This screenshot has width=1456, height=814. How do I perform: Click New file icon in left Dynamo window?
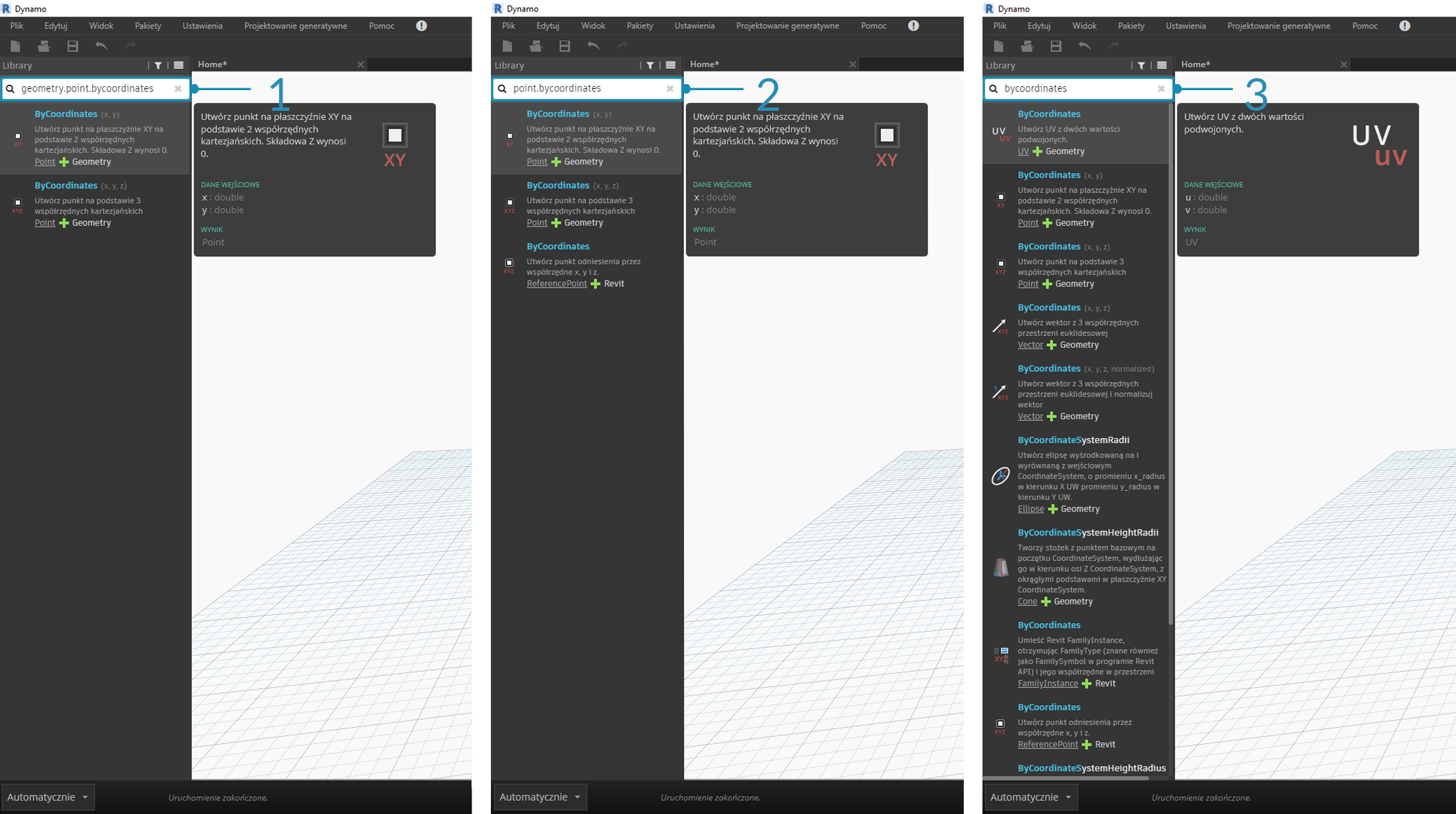pos(15,46)
